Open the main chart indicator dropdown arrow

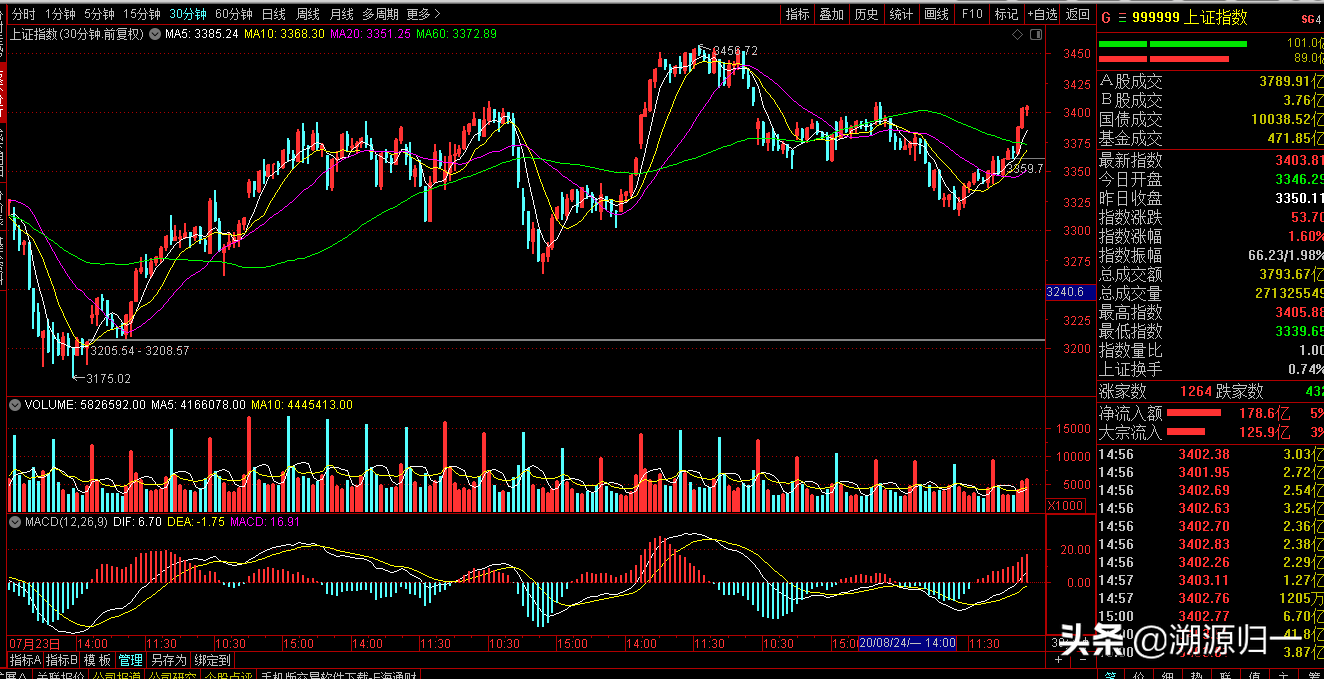click(154, 34)
